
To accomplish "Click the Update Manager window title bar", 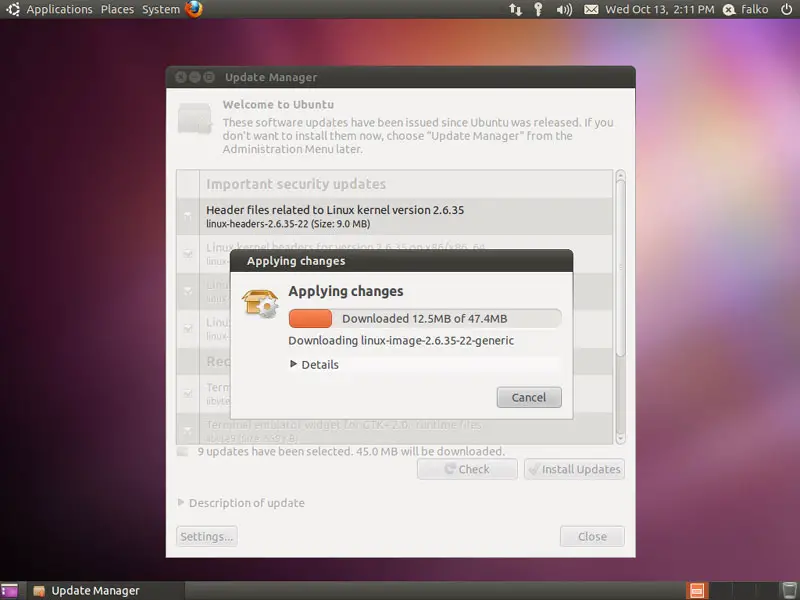I will 401,77.
